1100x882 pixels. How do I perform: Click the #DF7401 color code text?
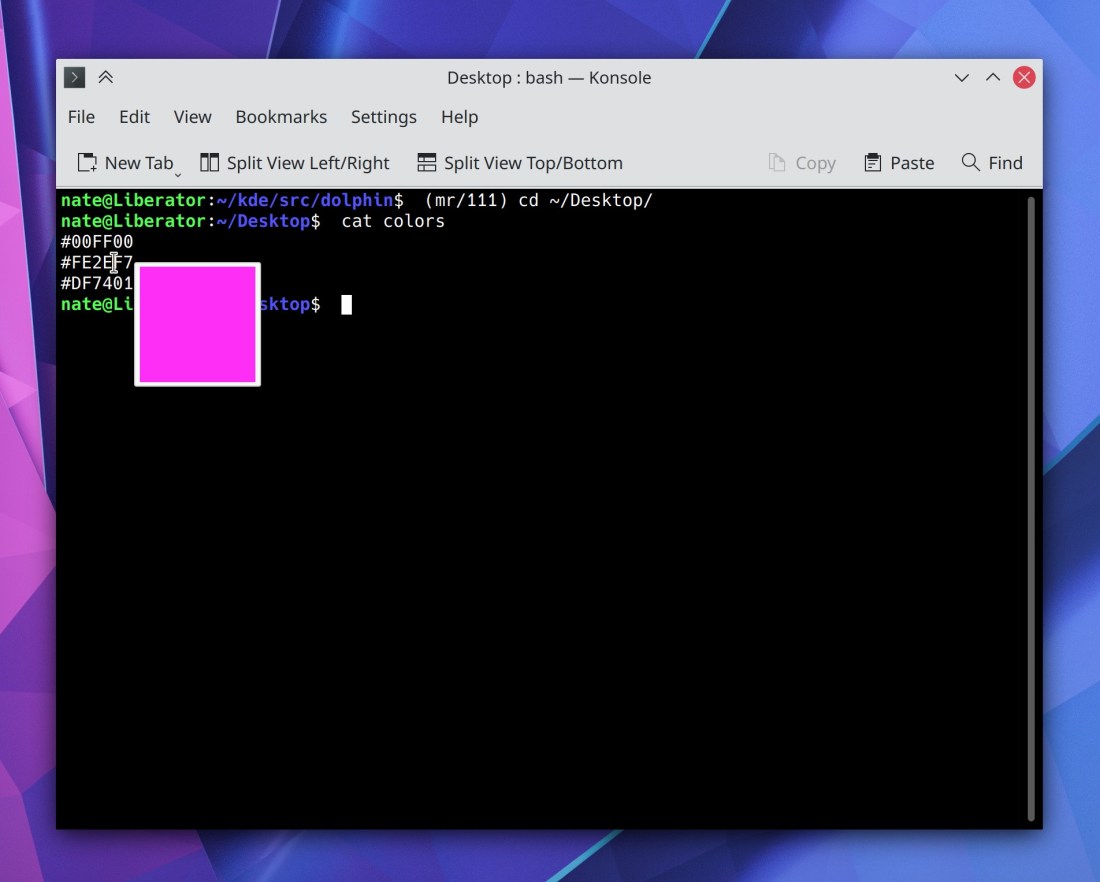click(x=97, y=284)
